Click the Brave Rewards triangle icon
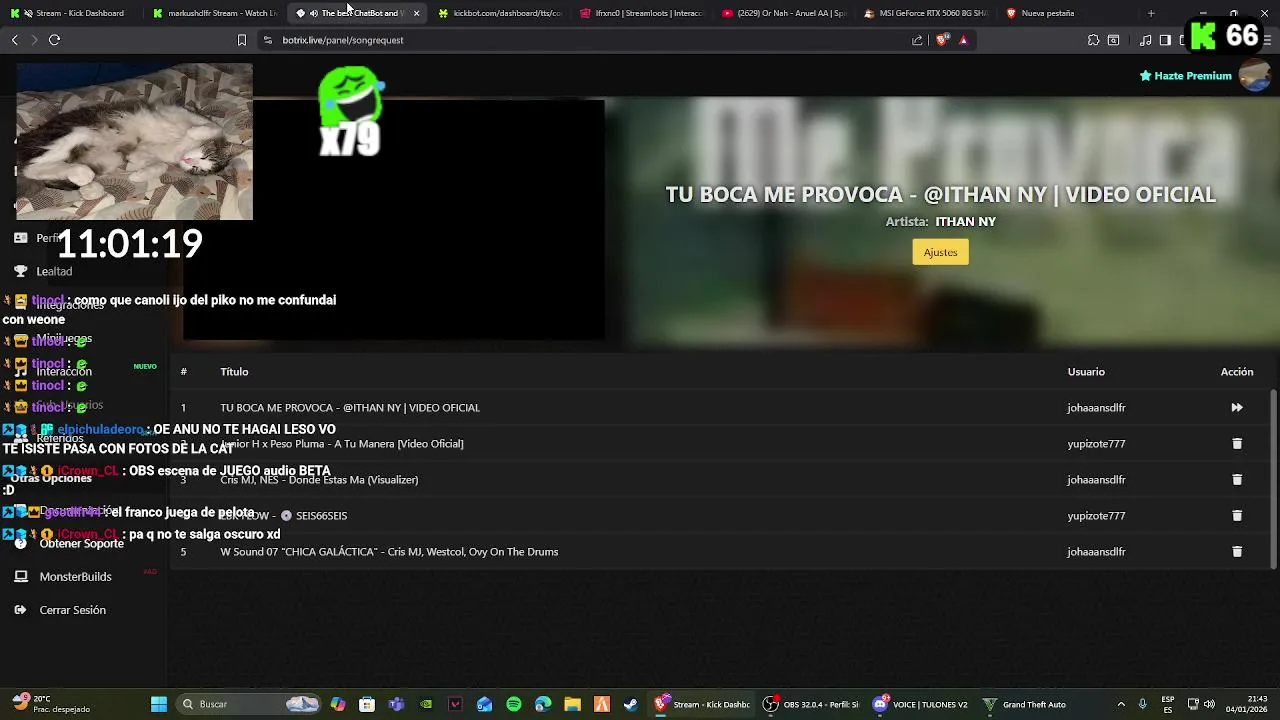 (963, 40)
